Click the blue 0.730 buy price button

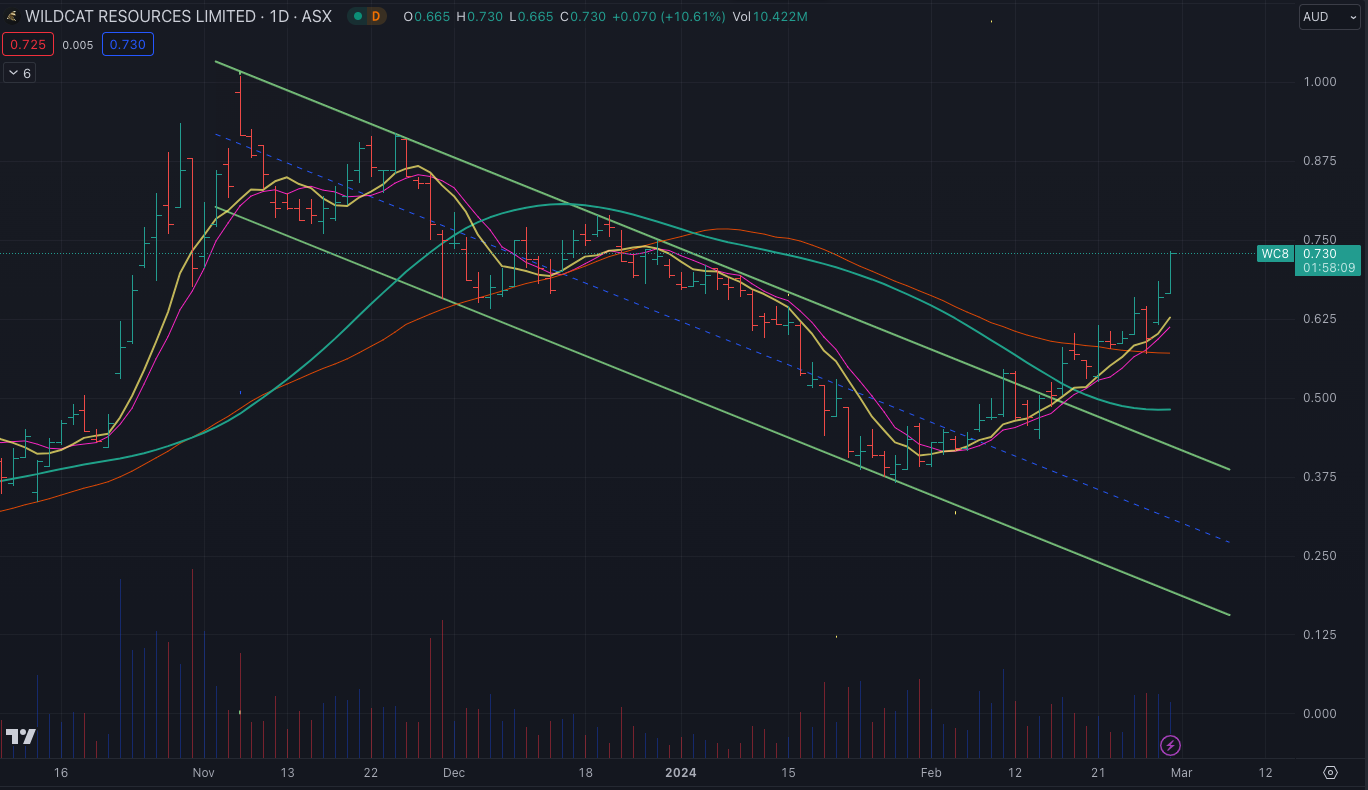click(x=127, y=45)
